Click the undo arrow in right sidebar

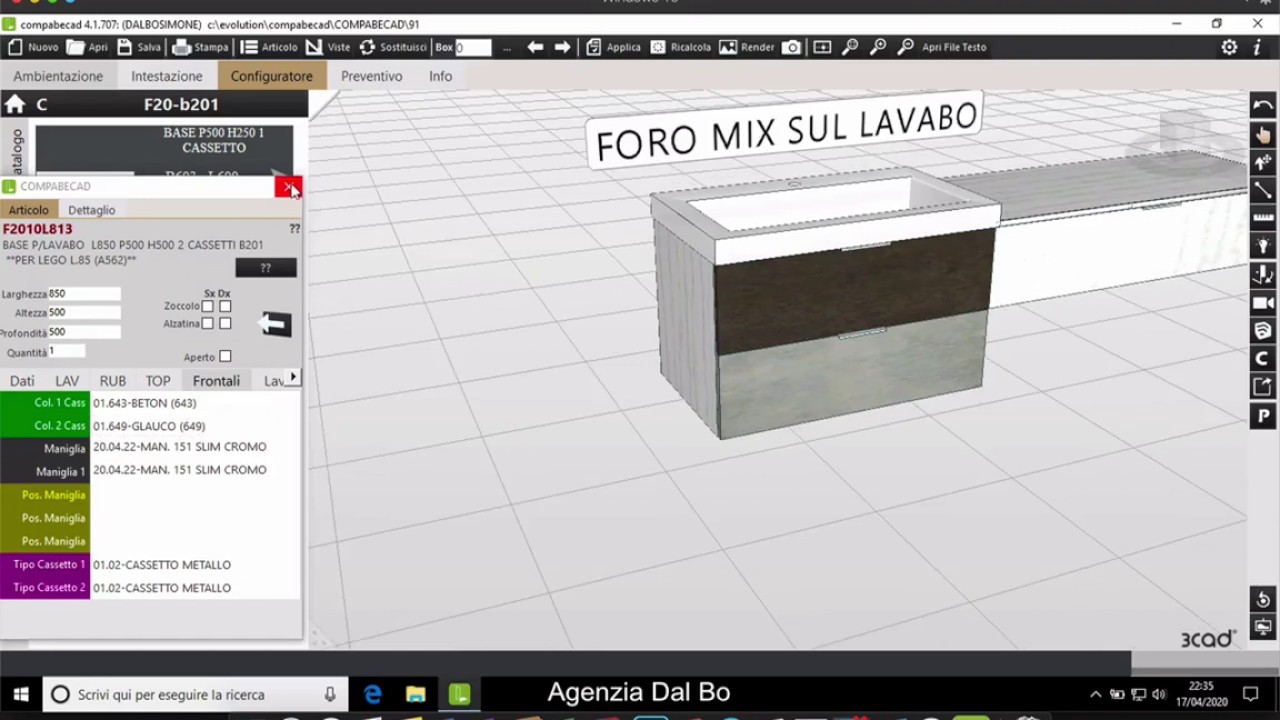(1263, 106)
